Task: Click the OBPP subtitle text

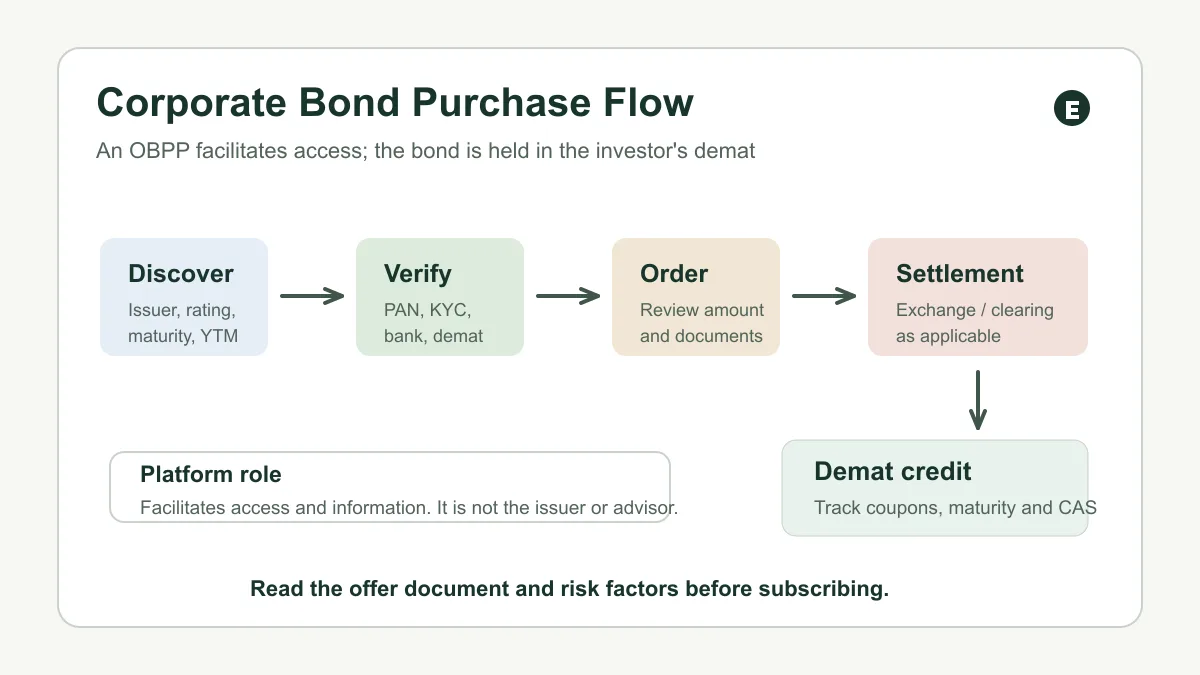Action: coord(426,151)
